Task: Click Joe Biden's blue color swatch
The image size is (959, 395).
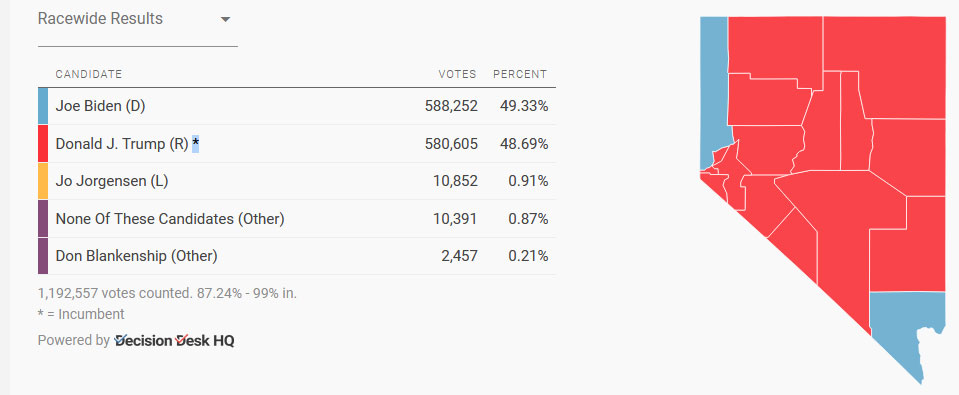Action: pos(43,106)
